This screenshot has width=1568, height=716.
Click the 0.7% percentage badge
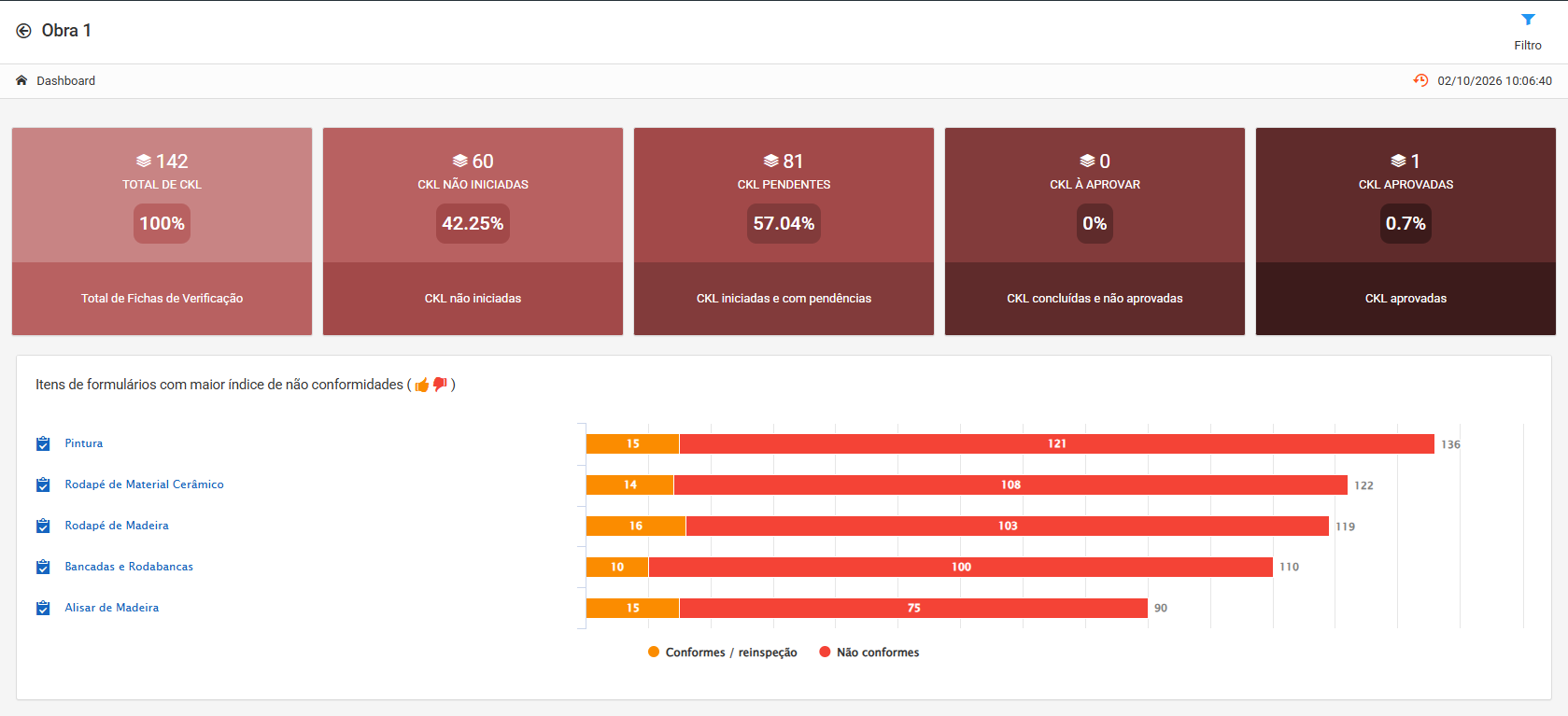click(x=1406, y=223)
